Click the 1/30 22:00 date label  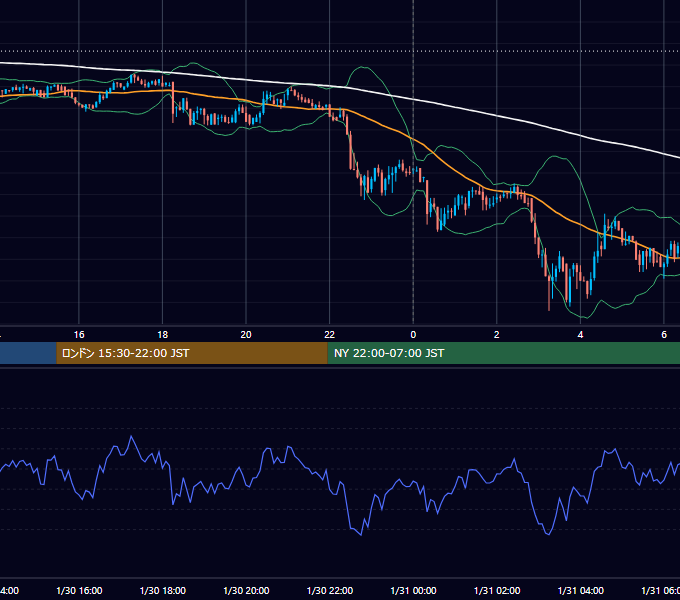[330, 590]
